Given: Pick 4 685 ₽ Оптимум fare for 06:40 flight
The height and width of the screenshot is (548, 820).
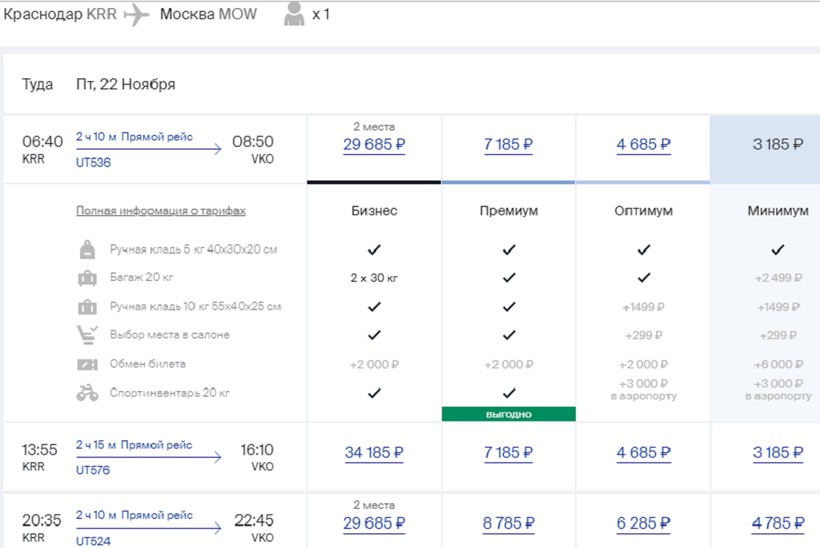Looking at the screenshot, I should [x=643, y=144].
